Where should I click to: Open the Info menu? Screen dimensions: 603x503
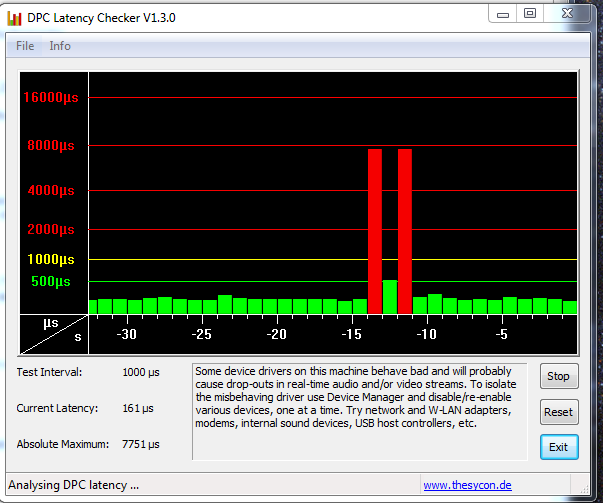60,46
